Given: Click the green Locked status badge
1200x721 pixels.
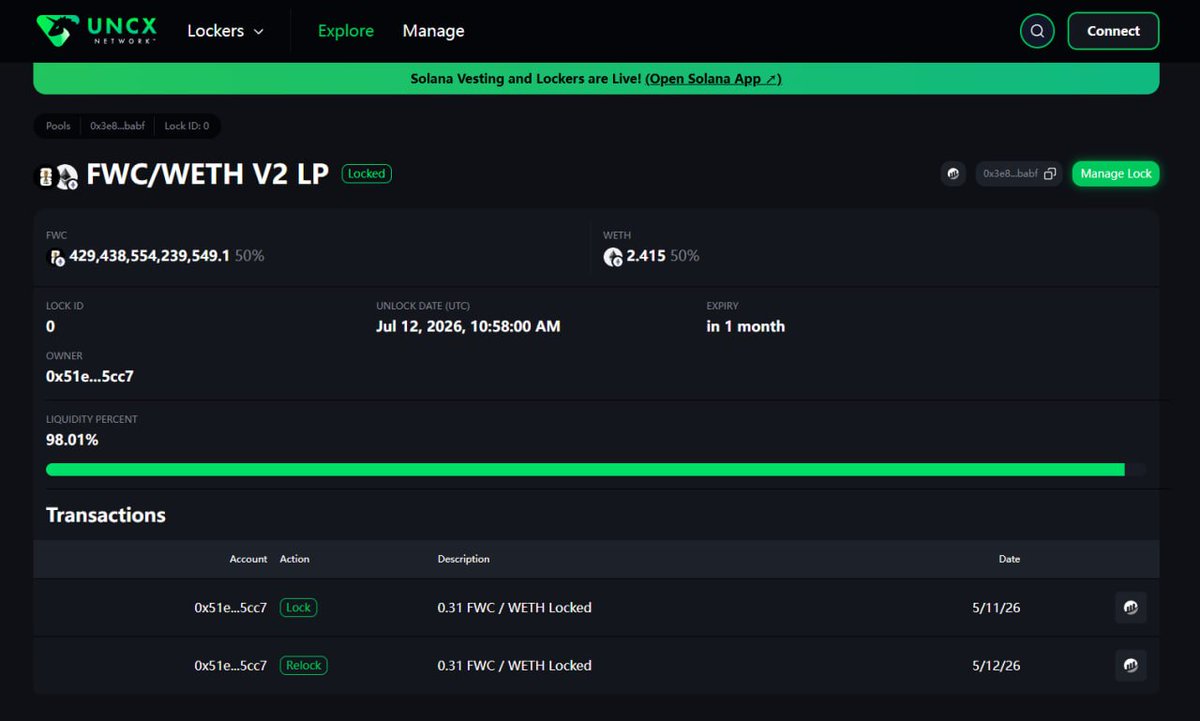Looking at the screenshot, I should pos(367,174).
